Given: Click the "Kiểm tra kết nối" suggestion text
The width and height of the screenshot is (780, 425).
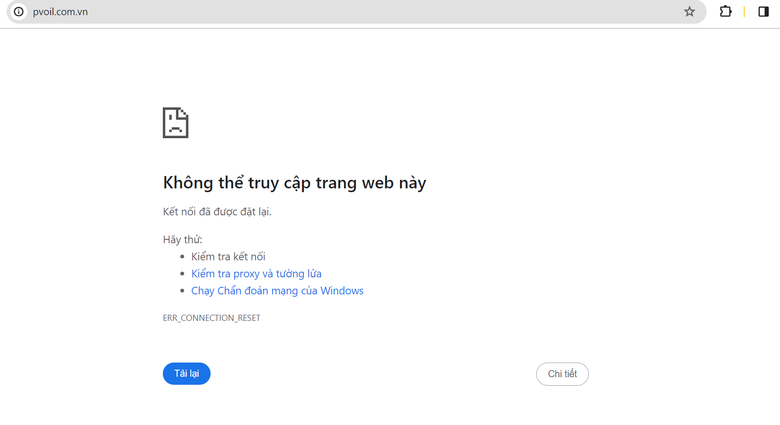Looking at the screenshot, I should [x=228, y=257].
